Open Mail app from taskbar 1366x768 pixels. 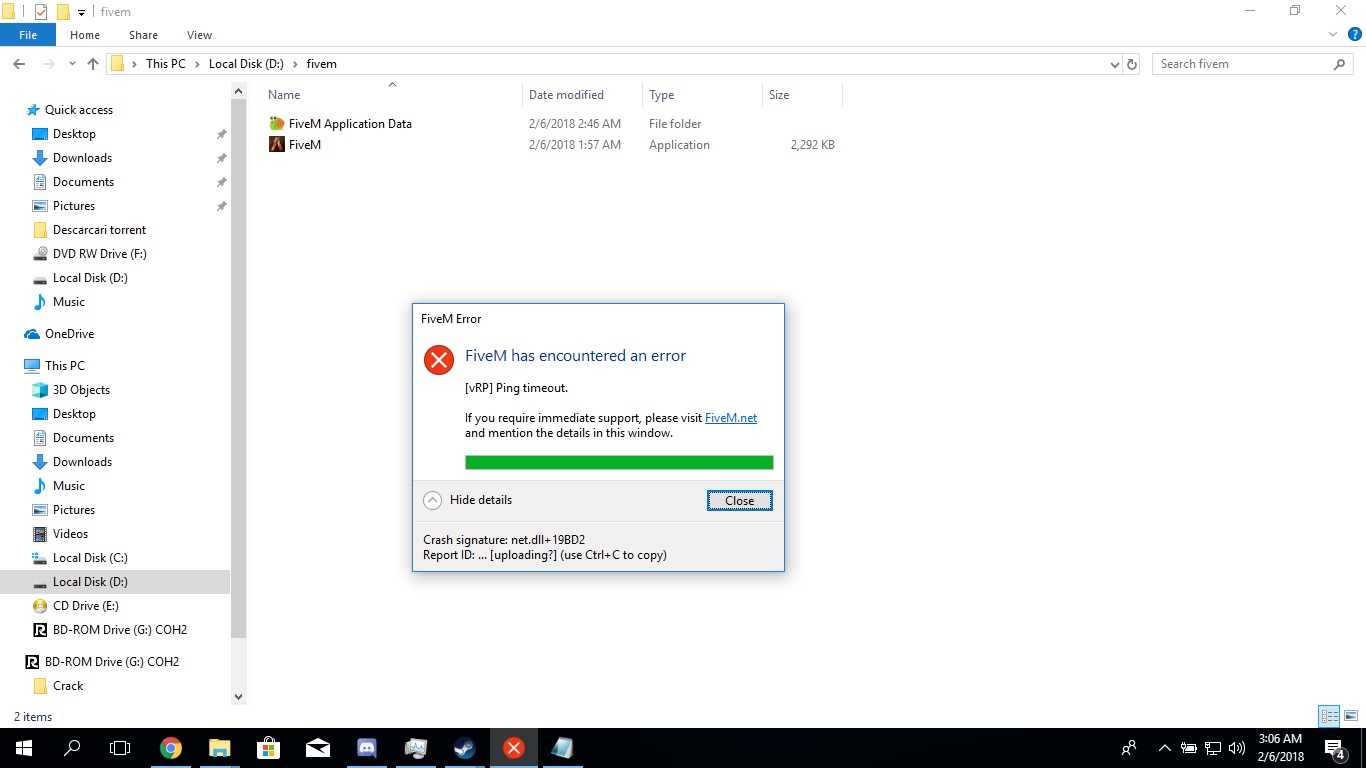pos(318,748)
